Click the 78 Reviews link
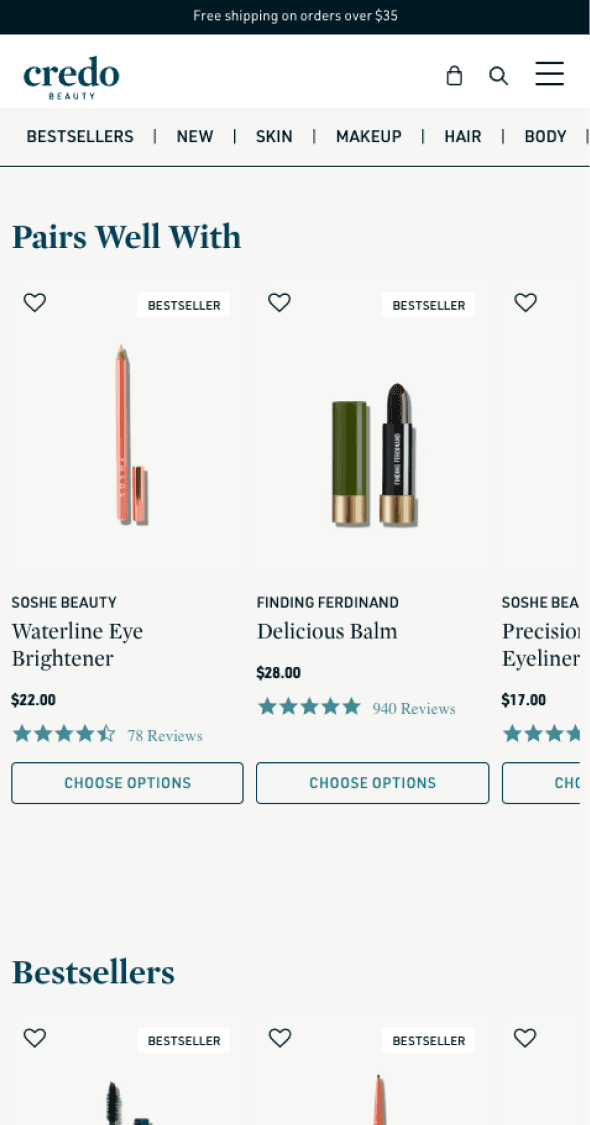 pyautogui.click(x=164, y=735)
